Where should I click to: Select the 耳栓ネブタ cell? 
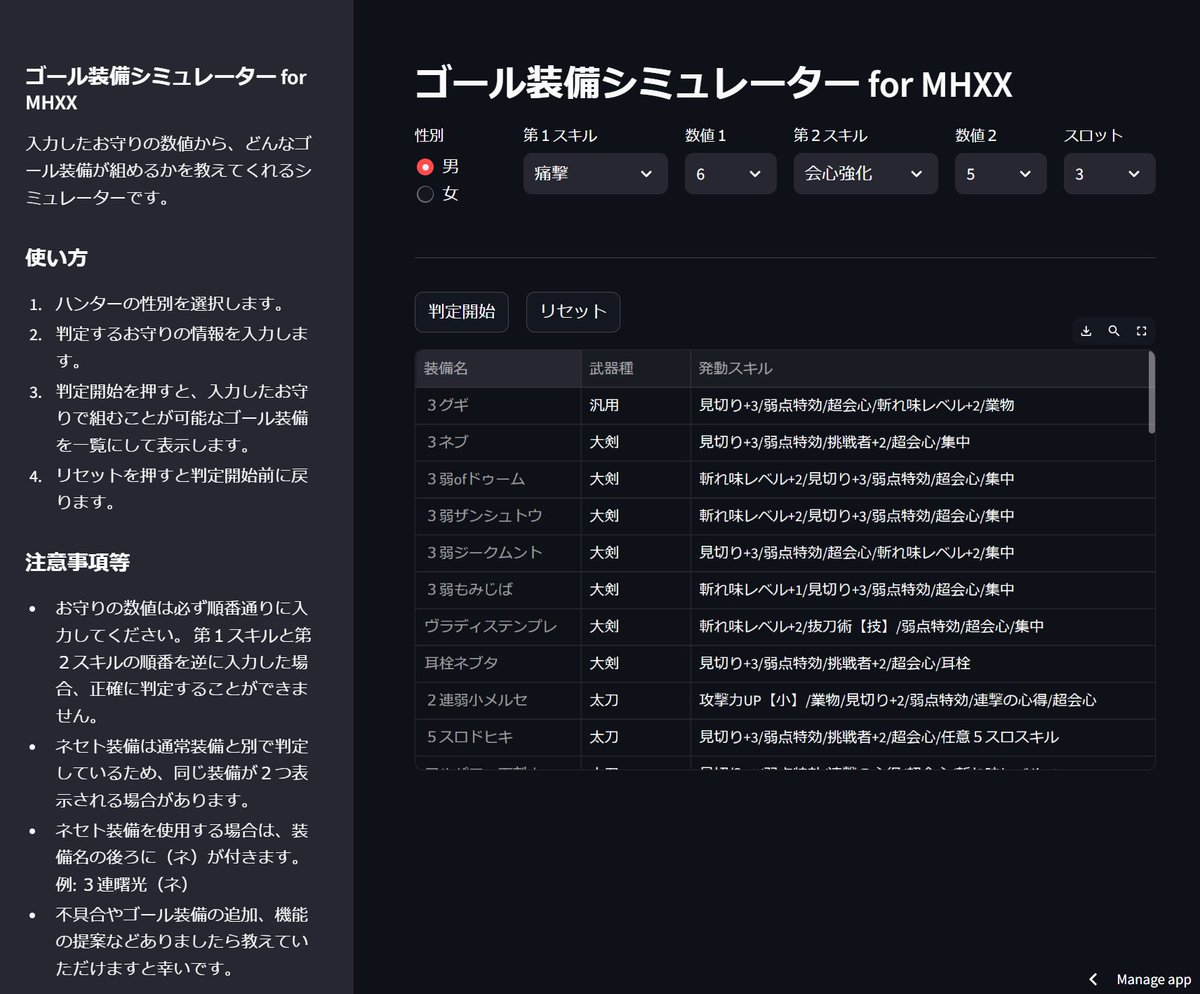coord(498,663)
